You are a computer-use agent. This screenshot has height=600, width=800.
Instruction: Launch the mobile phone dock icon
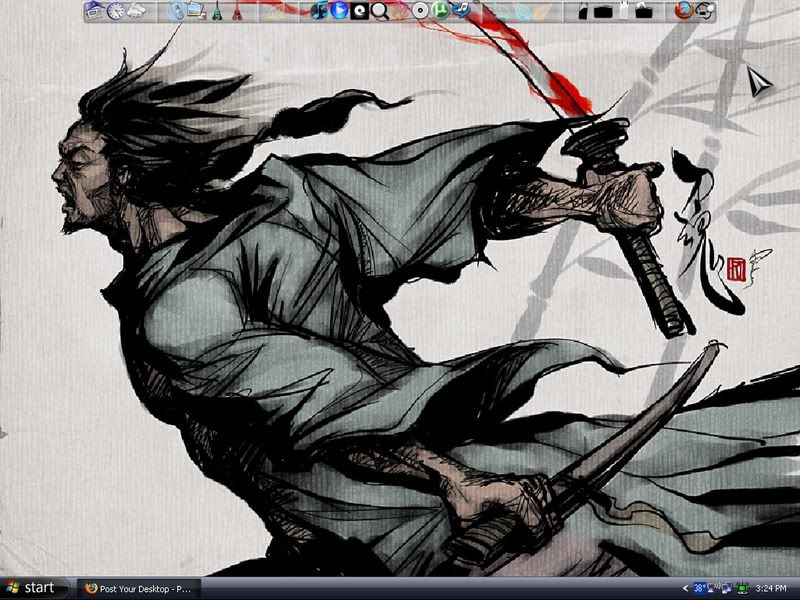[176, 11]
